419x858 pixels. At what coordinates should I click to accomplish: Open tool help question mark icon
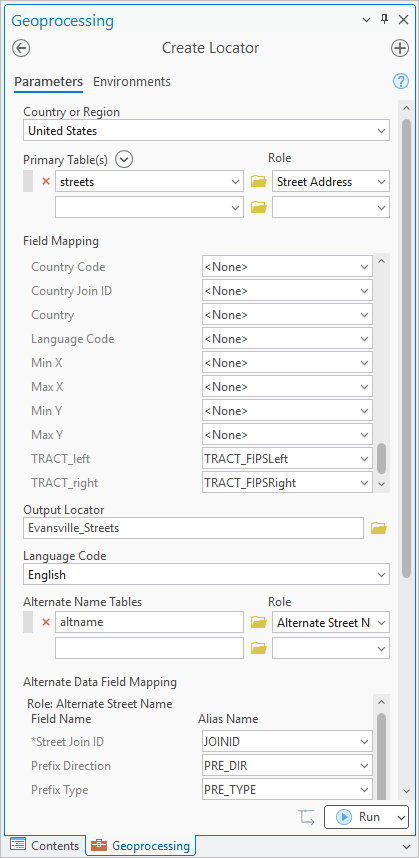pyautogui.click(x=401, y=82)
